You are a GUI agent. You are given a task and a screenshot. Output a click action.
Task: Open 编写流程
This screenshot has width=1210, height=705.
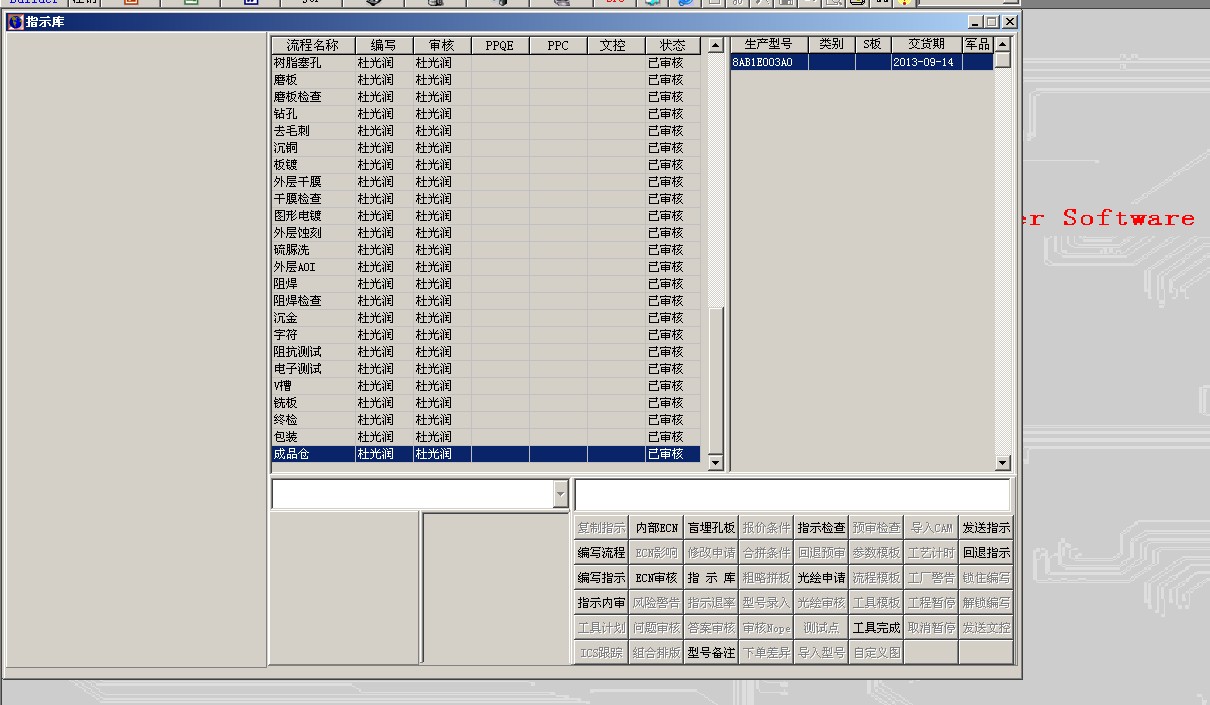(602, 552)
